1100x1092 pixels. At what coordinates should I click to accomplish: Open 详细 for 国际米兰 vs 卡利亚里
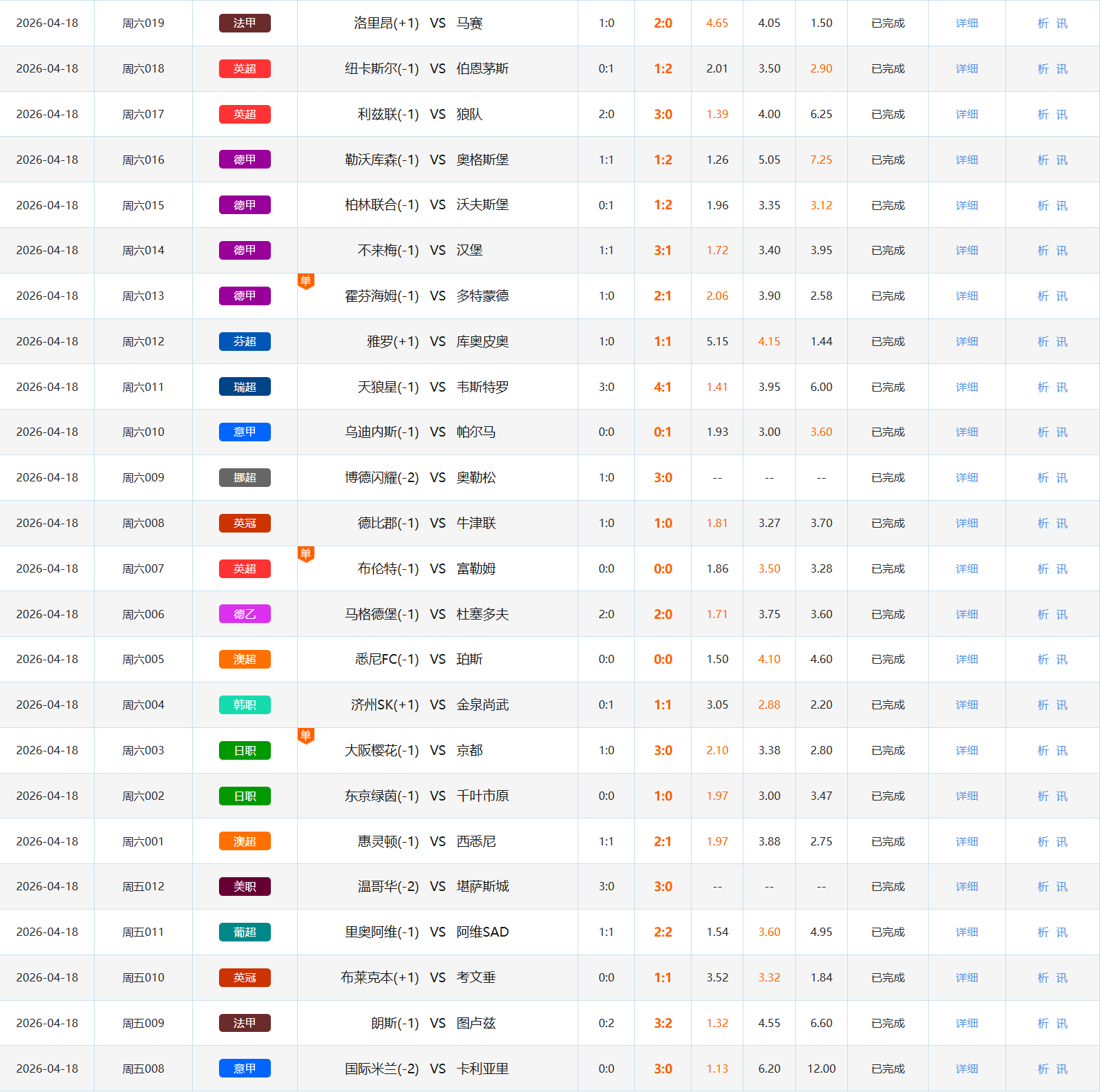point(966,1069)
